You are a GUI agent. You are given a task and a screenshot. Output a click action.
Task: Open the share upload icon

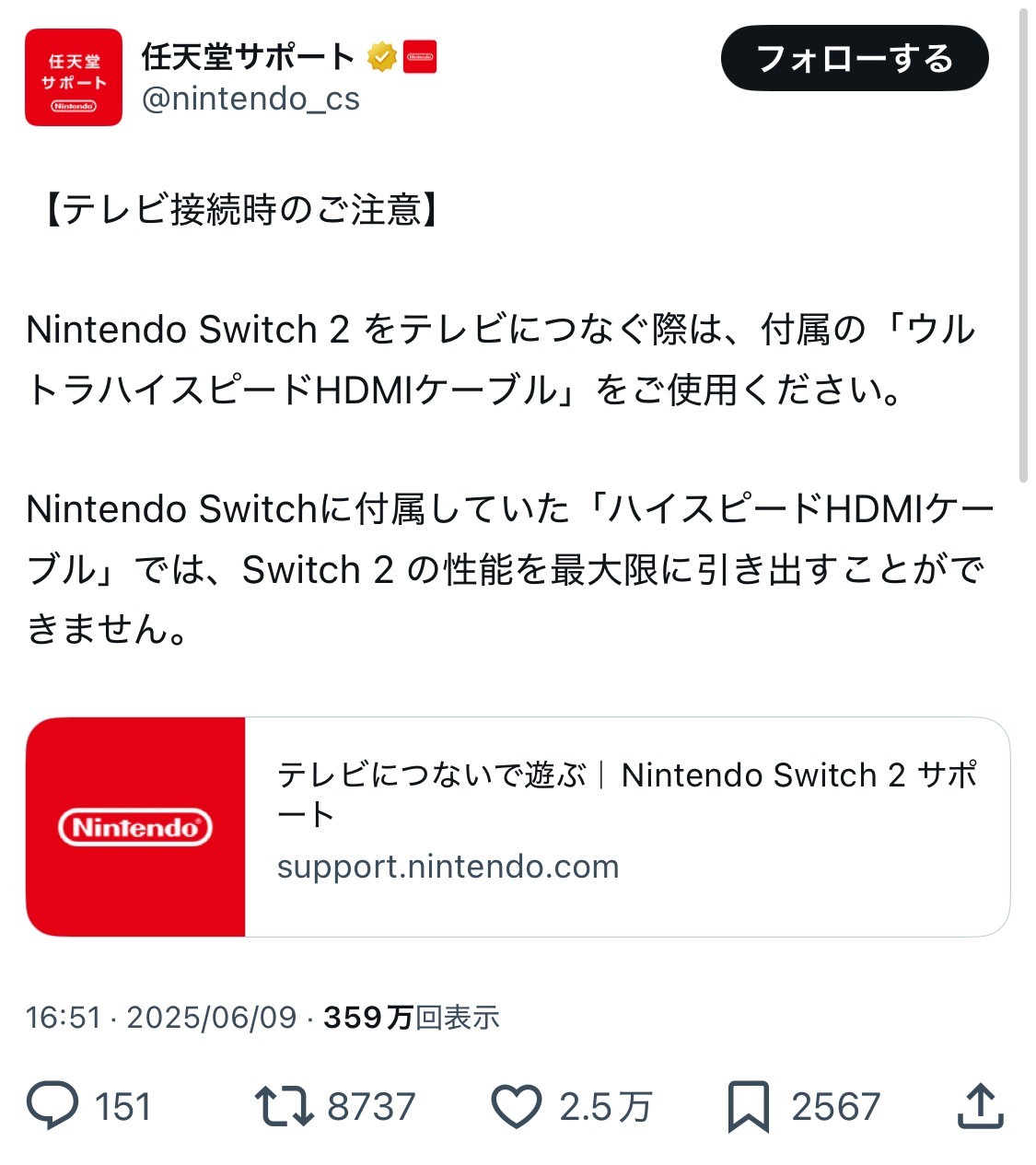click(980, 1105)
